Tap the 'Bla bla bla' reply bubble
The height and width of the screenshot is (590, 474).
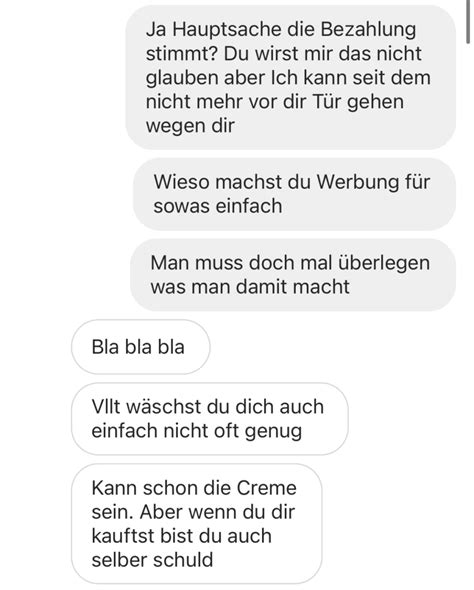pyautogui.click(x=141, y=347)
